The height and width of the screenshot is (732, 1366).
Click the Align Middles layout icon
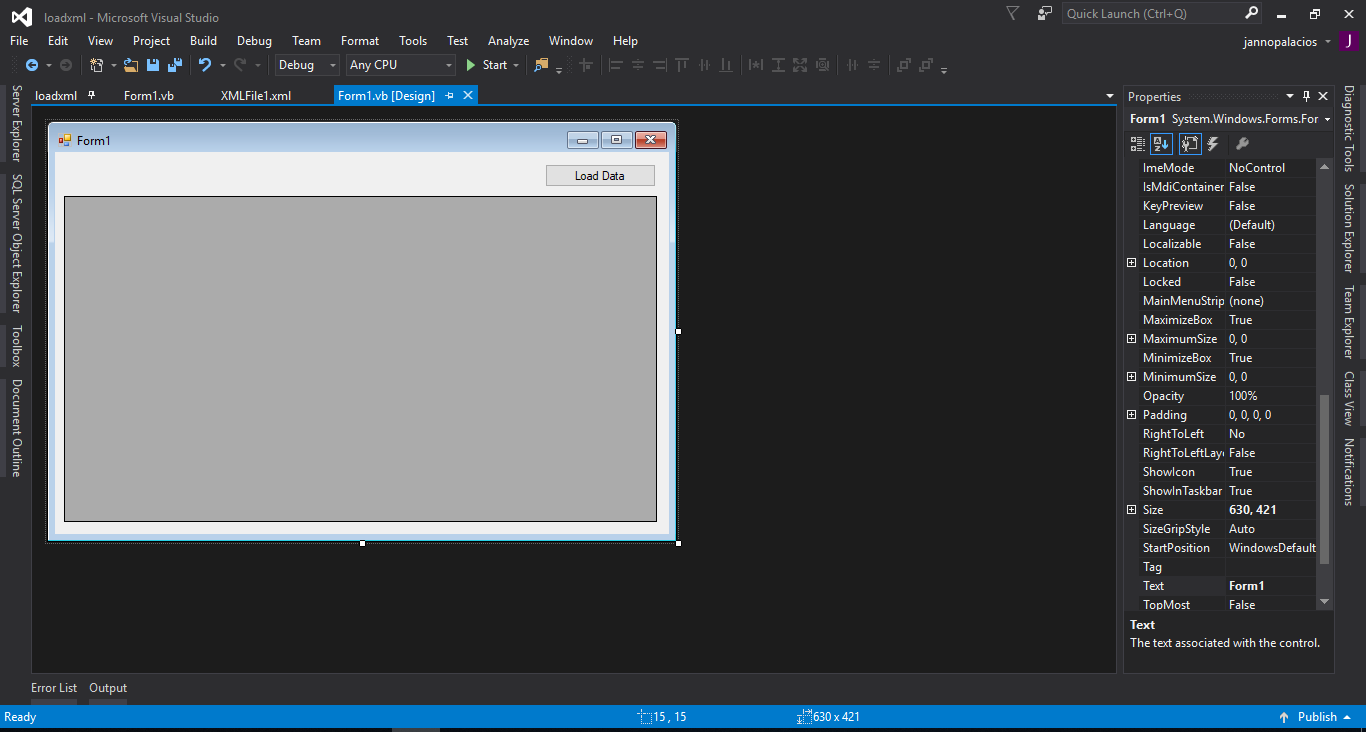(704, 65)
